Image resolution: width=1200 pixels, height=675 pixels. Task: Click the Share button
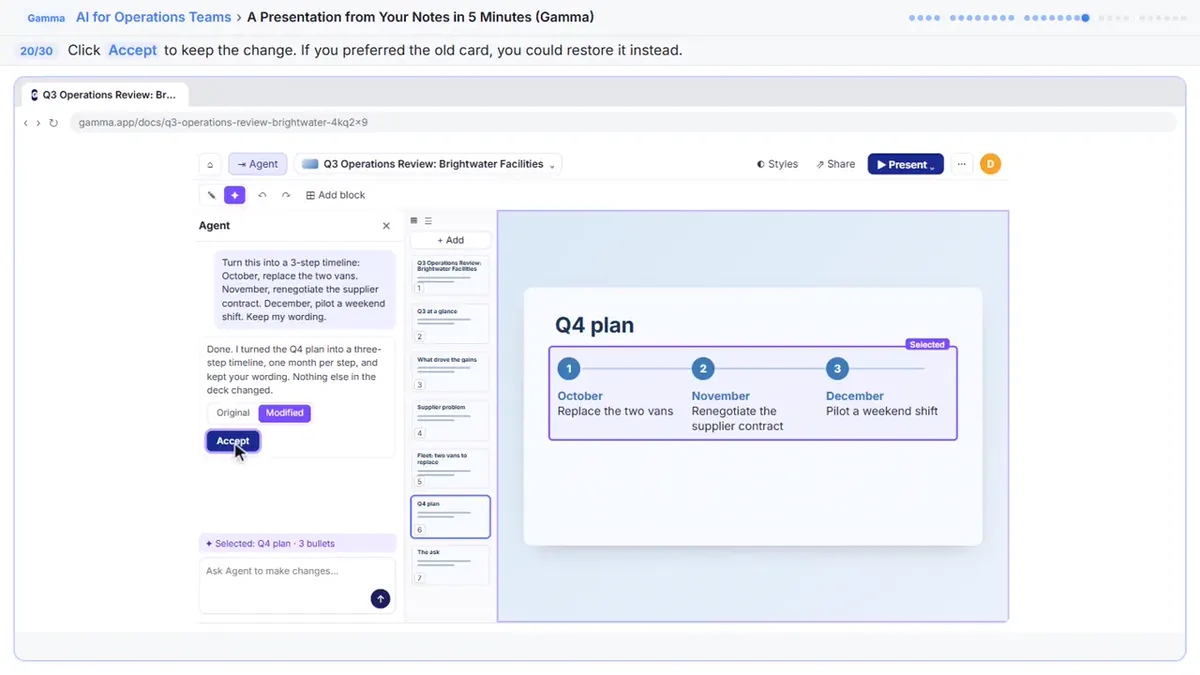click(836, 164)
